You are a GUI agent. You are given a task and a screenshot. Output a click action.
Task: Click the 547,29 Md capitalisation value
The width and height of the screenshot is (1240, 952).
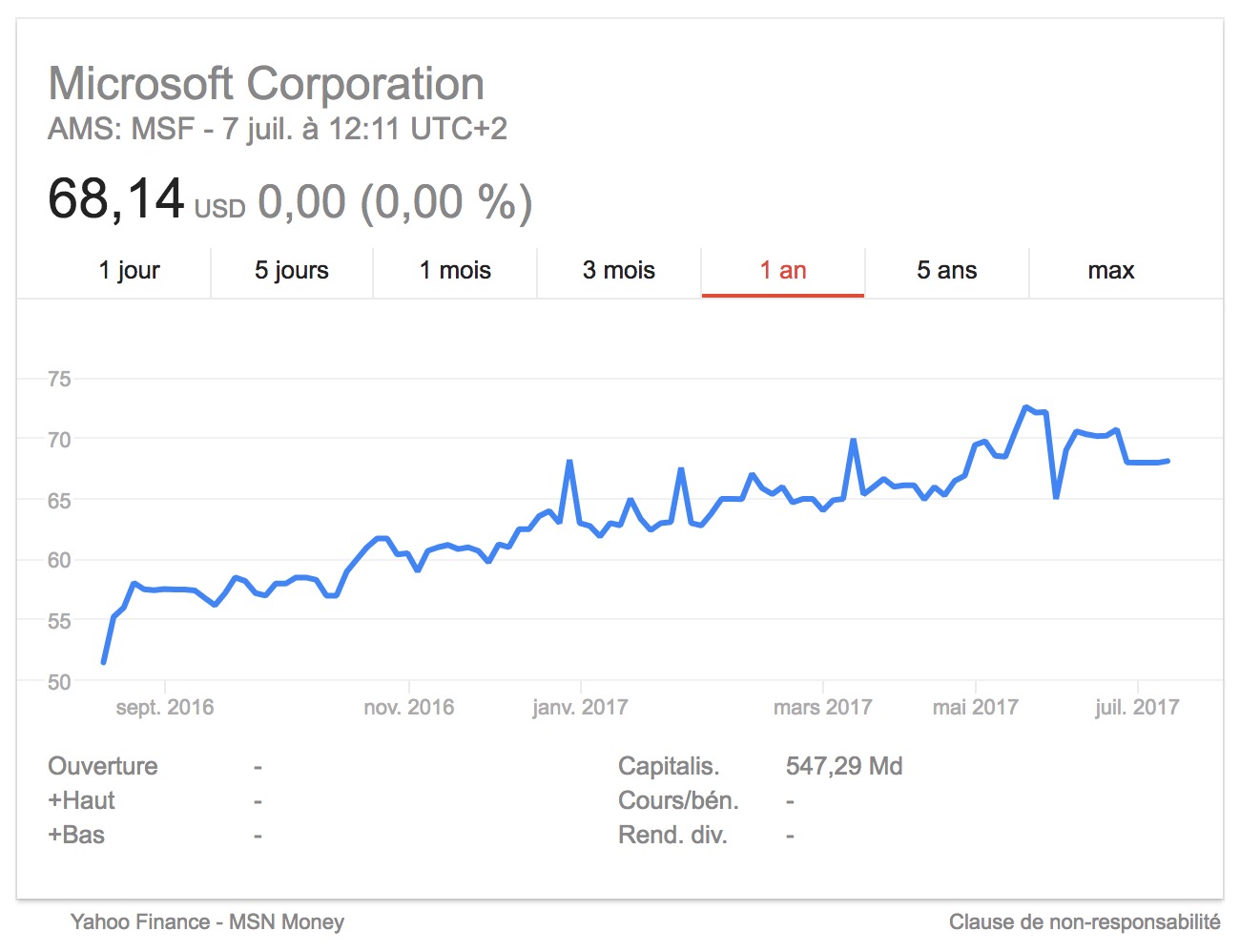click(844, 767)
